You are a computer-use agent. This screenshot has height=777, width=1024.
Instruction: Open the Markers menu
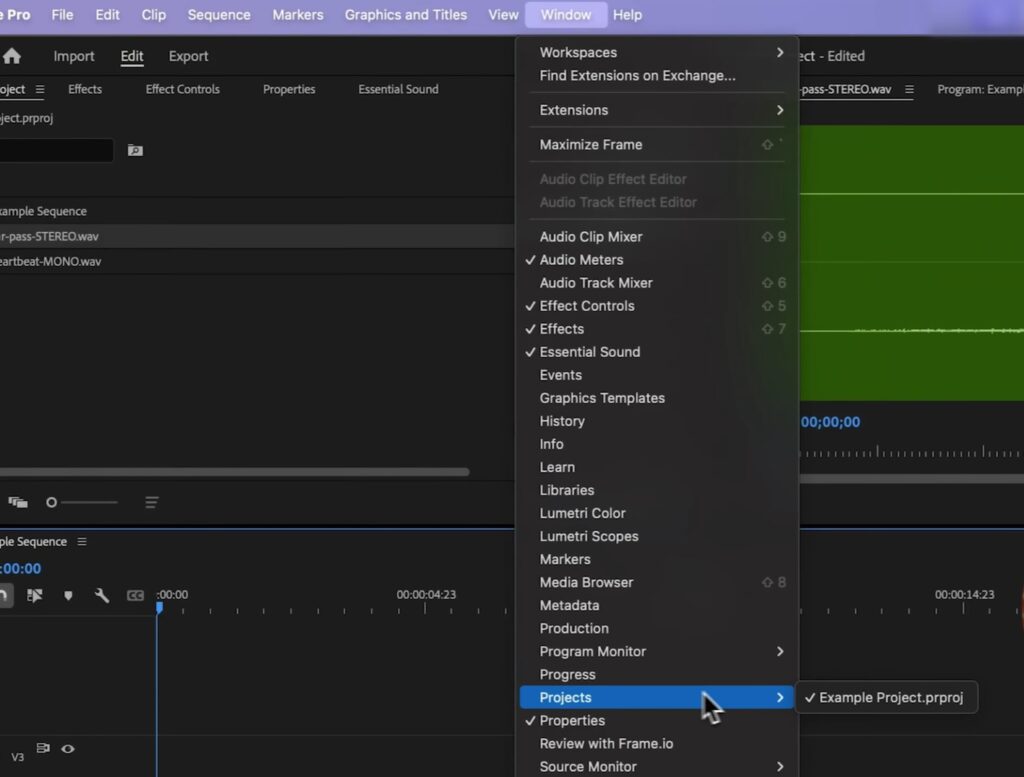[x=298, y=14]
